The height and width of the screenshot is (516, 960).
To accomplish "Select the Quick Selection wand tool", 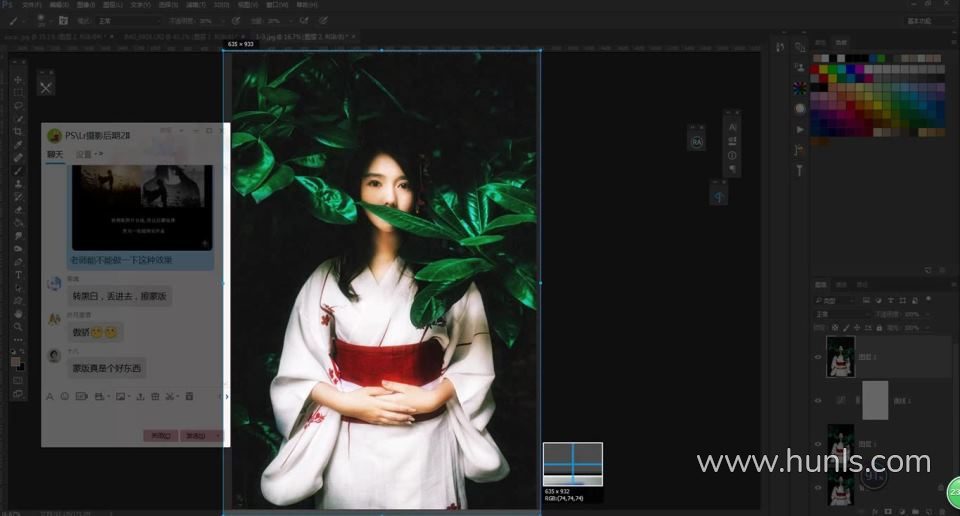I will point(18,118).
